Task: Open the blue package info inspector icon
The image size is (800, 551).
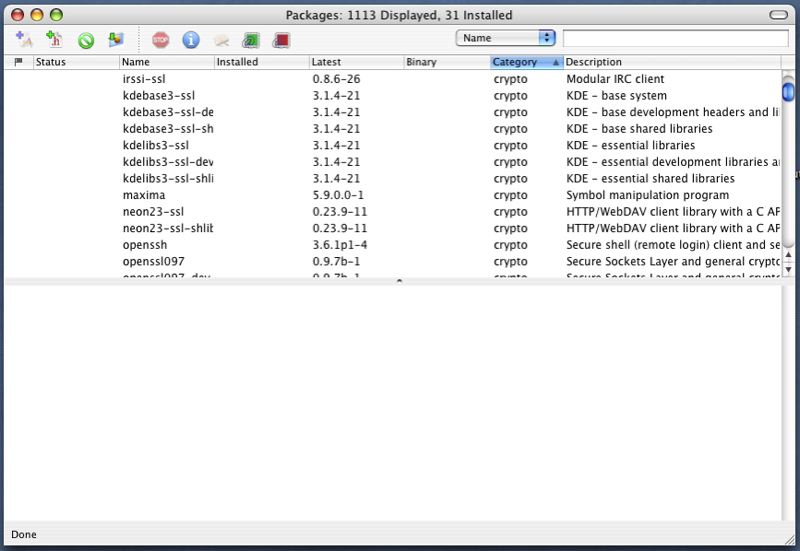Action: point(191,40)
